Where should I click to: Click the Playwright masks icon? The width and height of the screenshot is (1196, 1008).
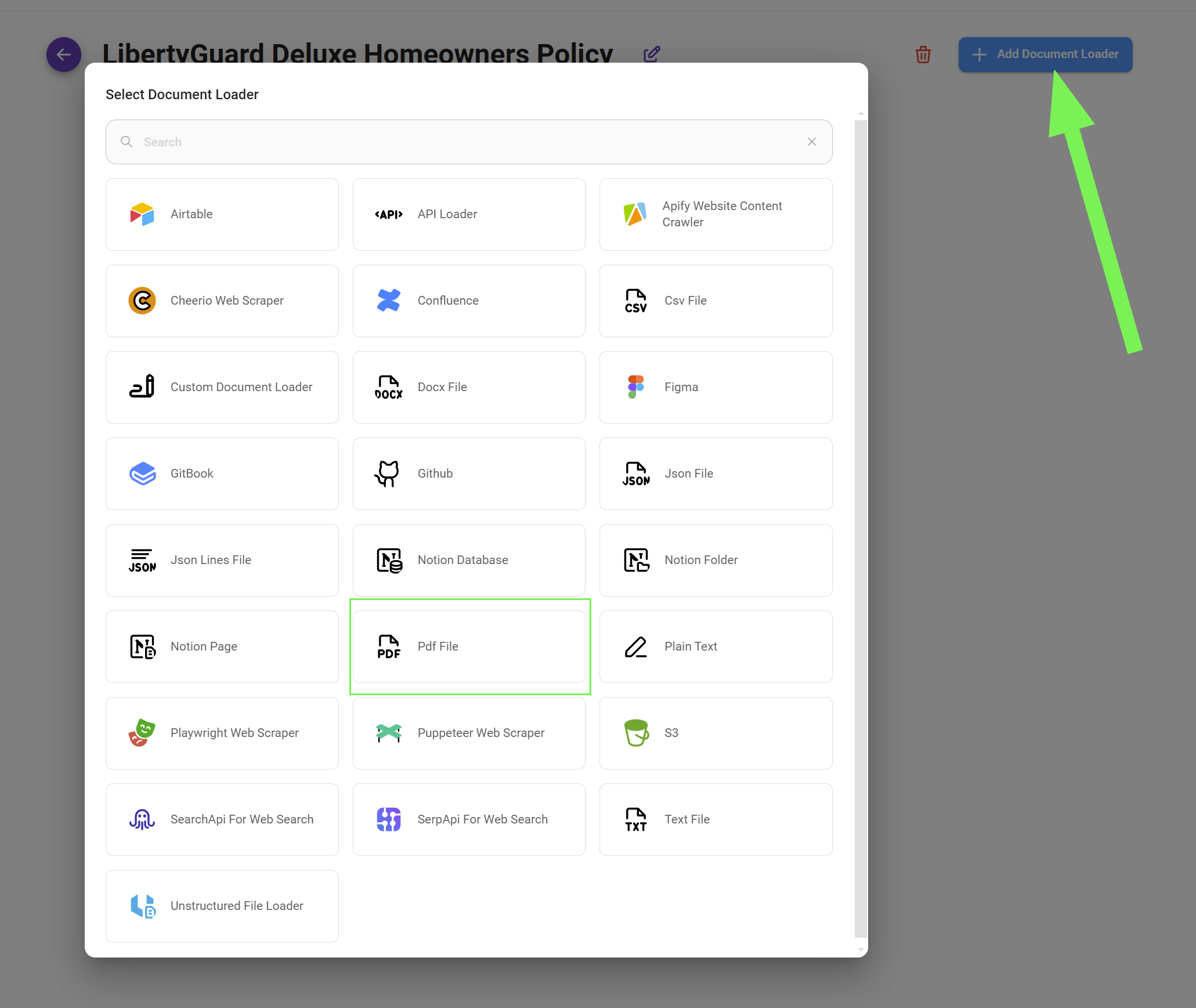(x=142, y=733)
